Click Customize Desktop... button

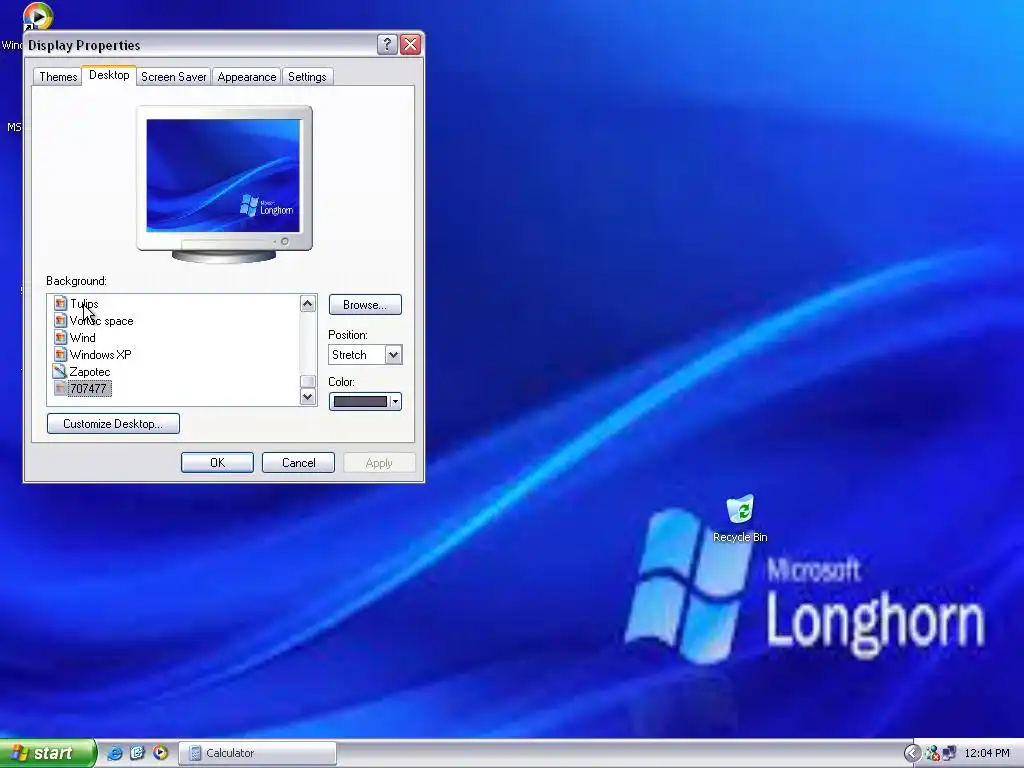113,424
